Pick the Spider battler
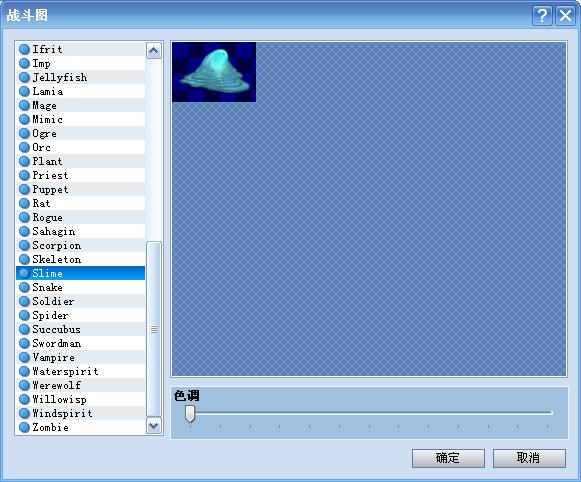The image size is (581, 482). pyautogui.click(x=80, y=315)
